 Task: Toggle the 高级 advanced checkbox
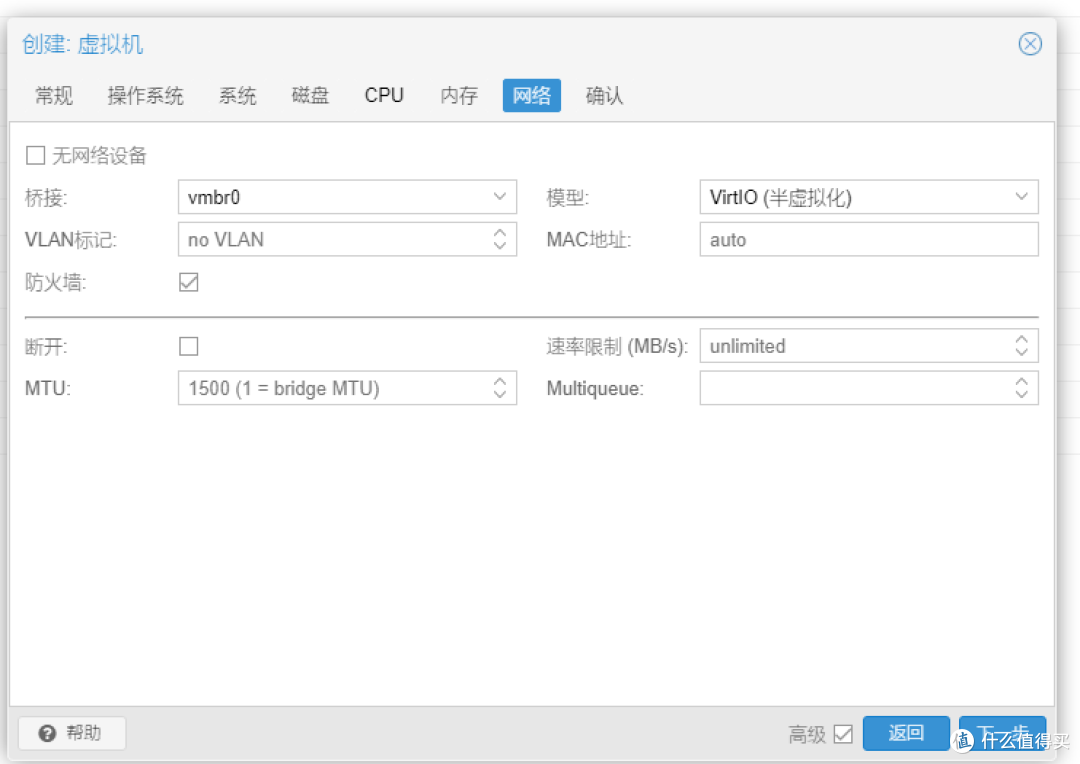843,734
